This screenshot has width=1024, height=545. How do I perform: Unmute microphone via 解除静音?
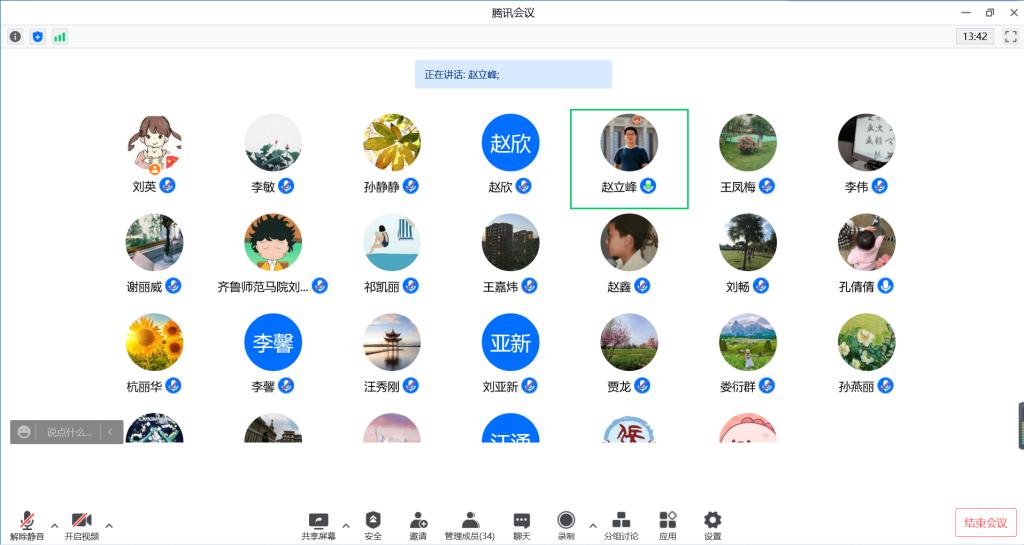27,525
